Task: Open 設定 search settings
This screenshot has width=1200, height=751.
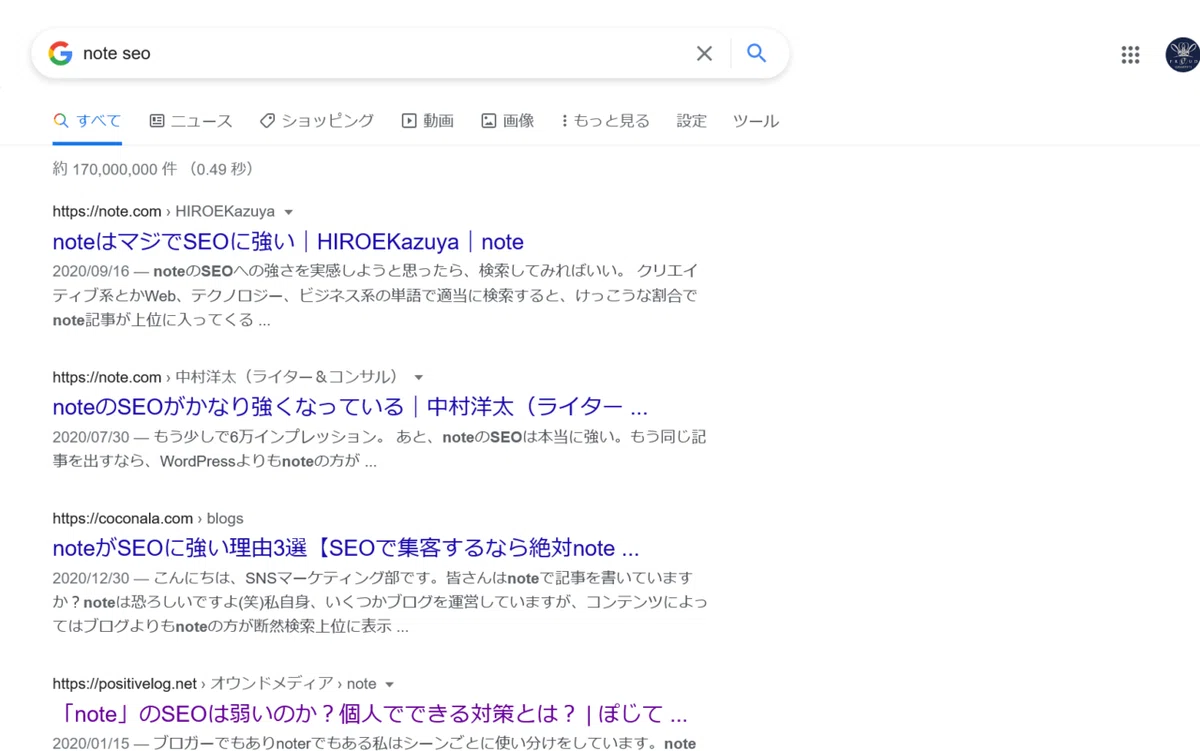Action: 692,121
